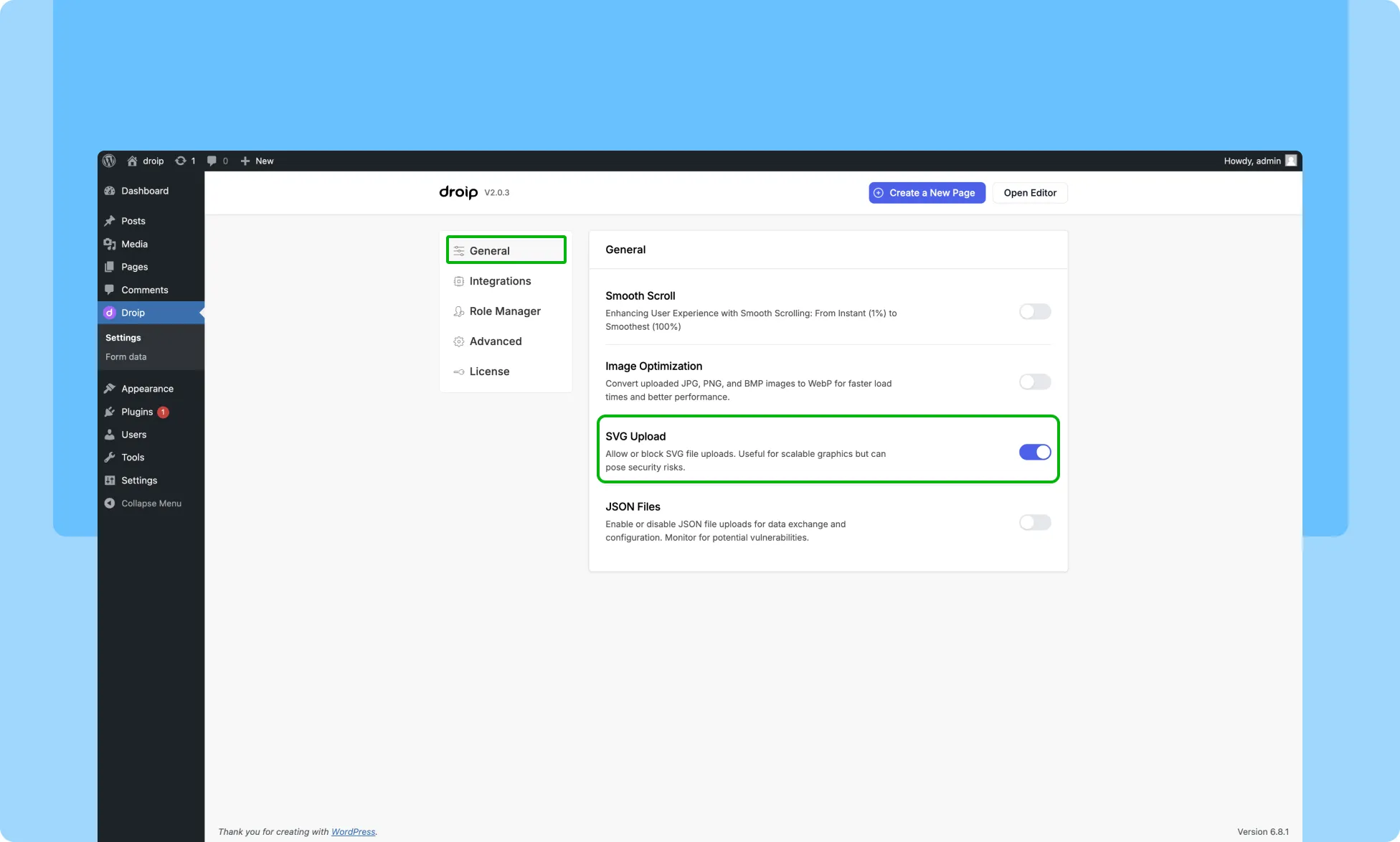Open the Users menu label
1400x842 pixels.
pyautogui.click(x=134, y=435)
